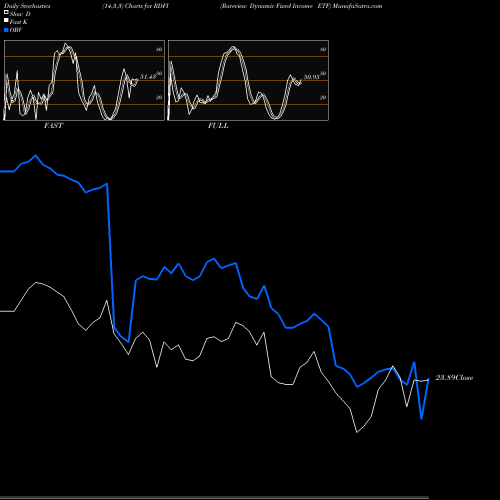Click the 20 axis label in FULL chart
The image size is (500, 500).
tap(323, 97)
